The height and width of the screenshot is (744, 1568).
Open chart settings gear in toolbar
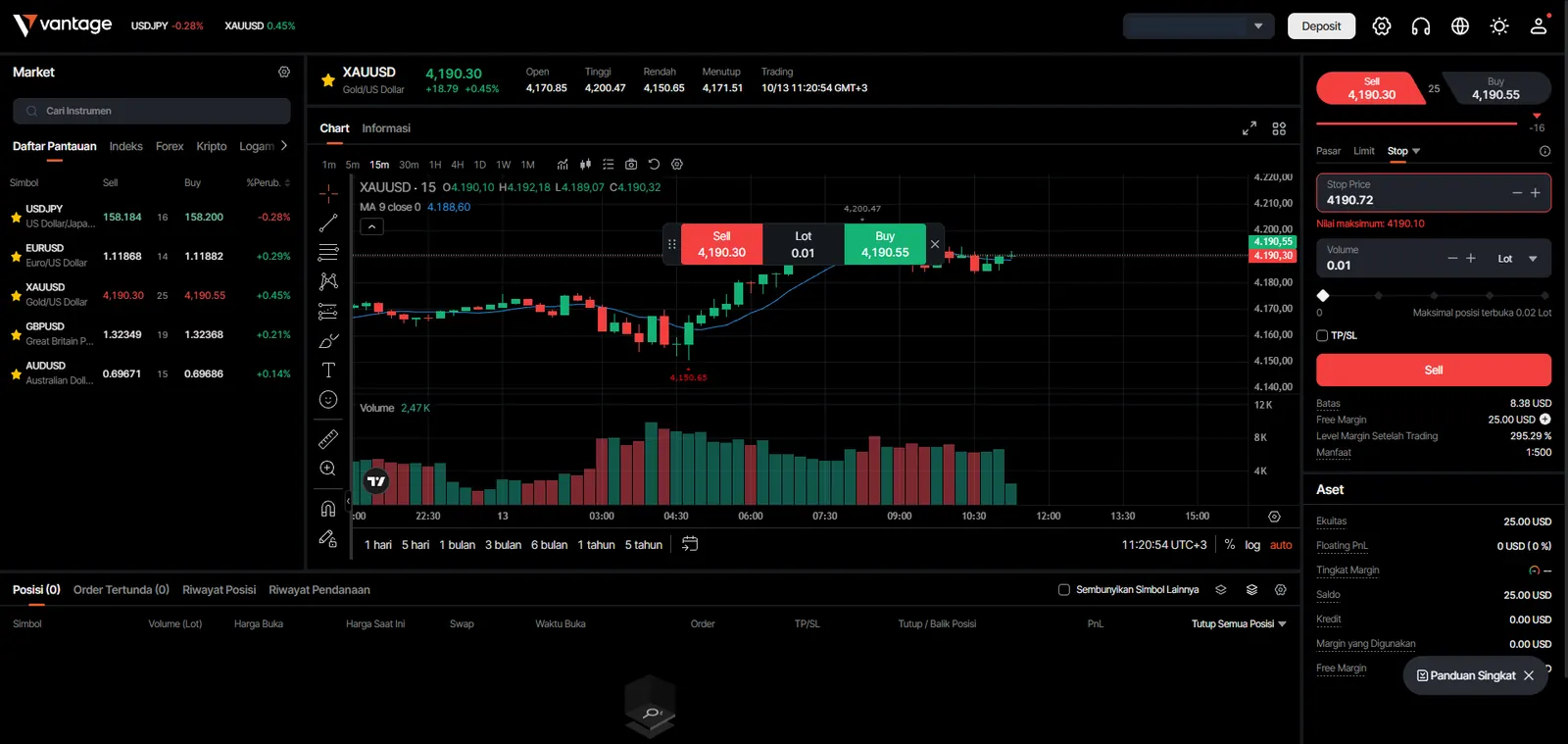click(x=676, y=165)
